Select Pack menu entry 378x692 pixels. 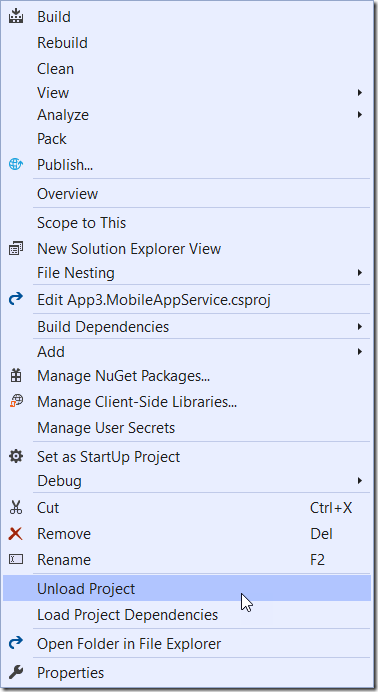pyautogui.click(x=187, y=139)
